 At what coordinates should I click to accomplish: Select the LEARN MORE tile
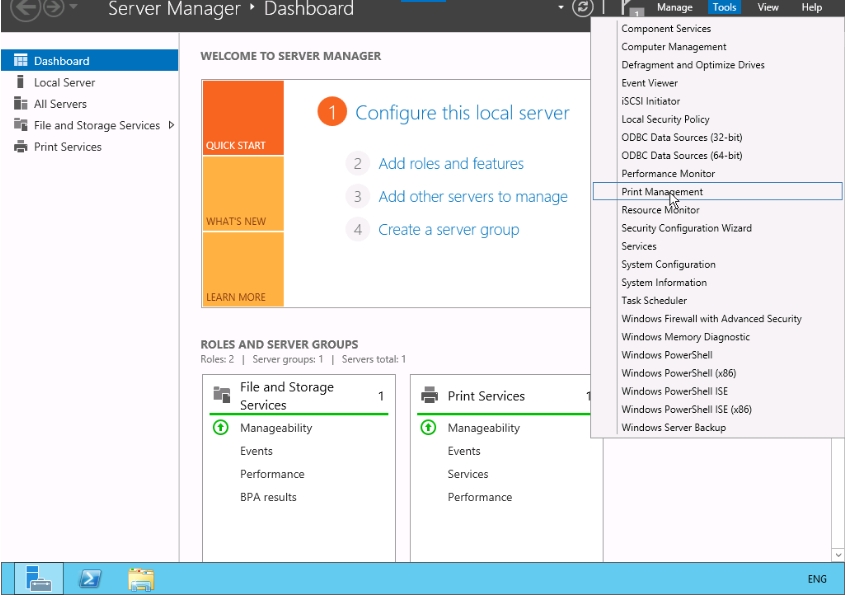[243, 269]
